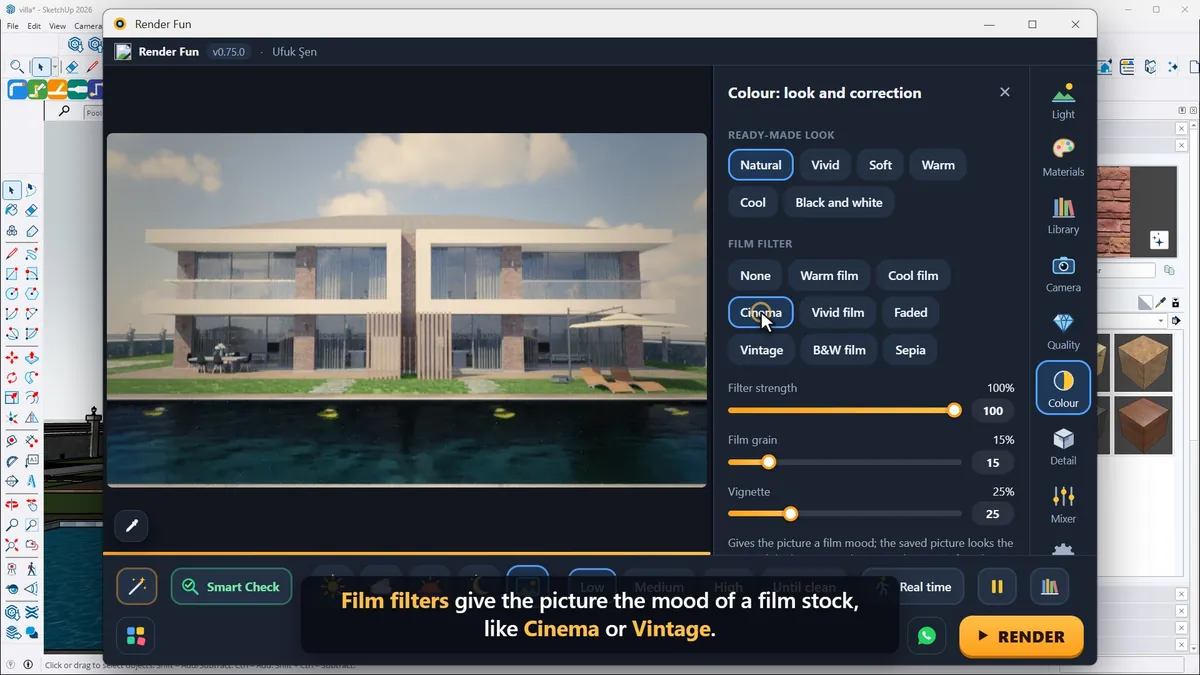This screenshot has width=1200, height=675.
Task: Open the Materials panel in the sidebar
Action: 1063,158
